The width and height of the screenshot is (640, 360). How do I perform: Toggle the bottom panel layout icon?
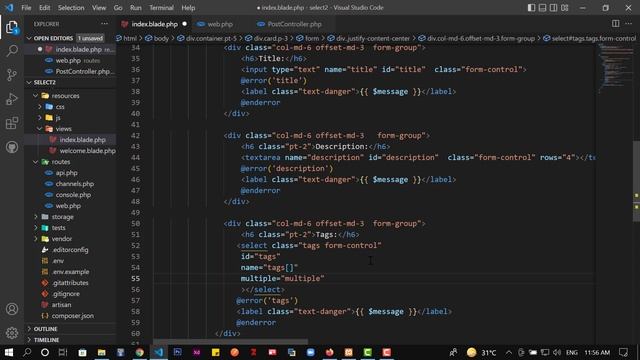[x=542, y=8]
